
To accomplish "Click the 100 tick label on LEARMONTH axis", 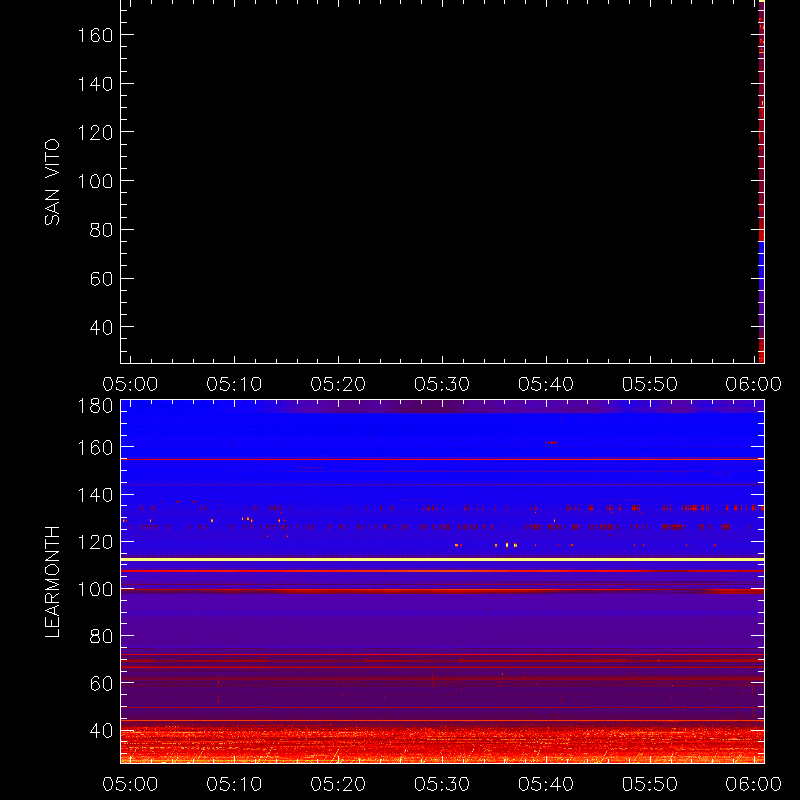I will click(x=95, y=589).
